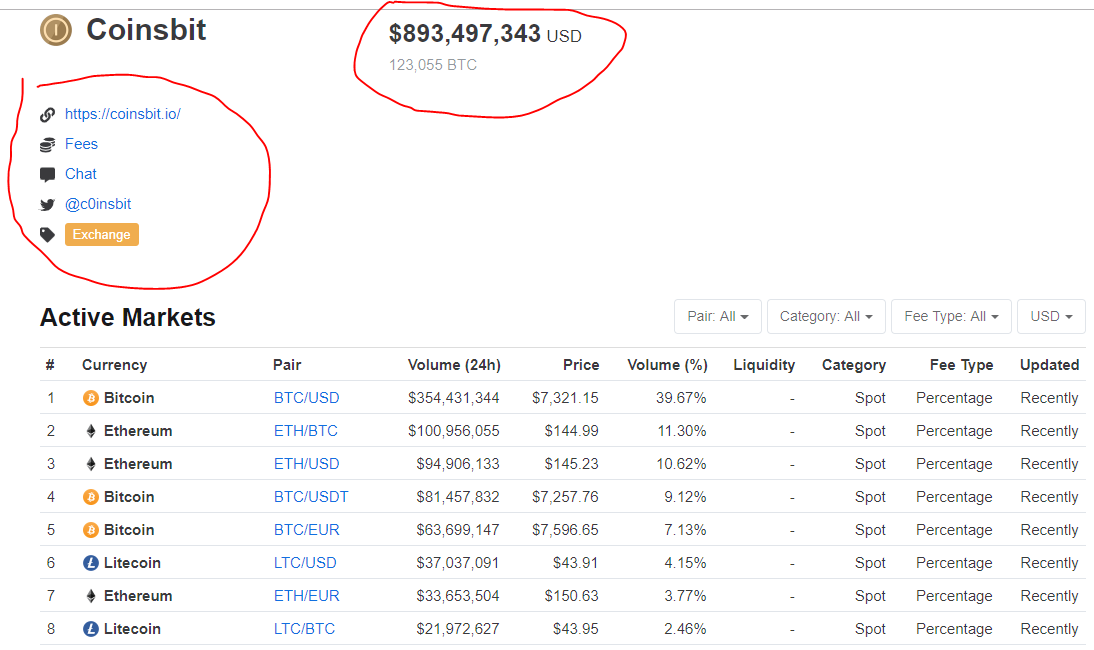Click the 39.67% volume share cell
The width and height of the screenshot is (1094, 650).
click(x=681, y=398)
